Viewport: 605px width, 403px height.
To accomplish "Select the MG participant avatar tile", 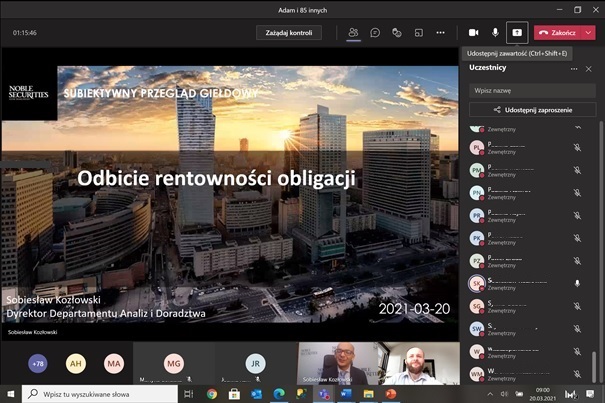I will [x=174, y=363].
